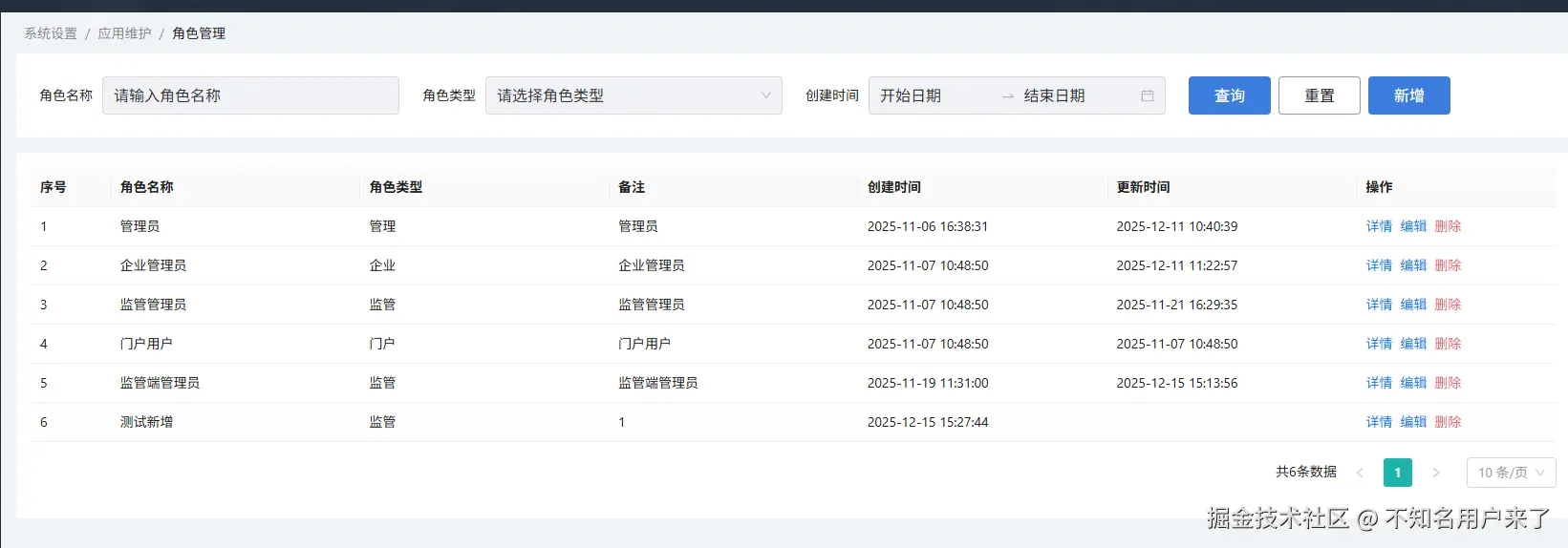Click 删除 for the 监管端管理员 row
Image resolution: width=1568 pixels, height=548 pixels.
coord(1448,383)
